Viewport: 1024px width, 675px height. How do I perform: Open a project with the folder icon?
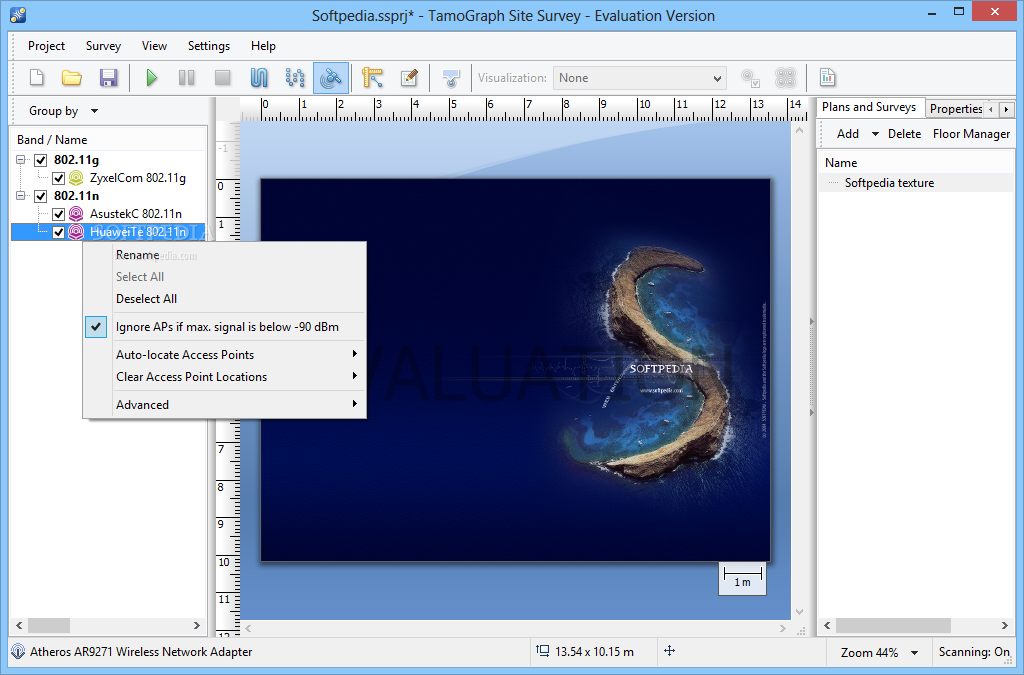point(72,78)
